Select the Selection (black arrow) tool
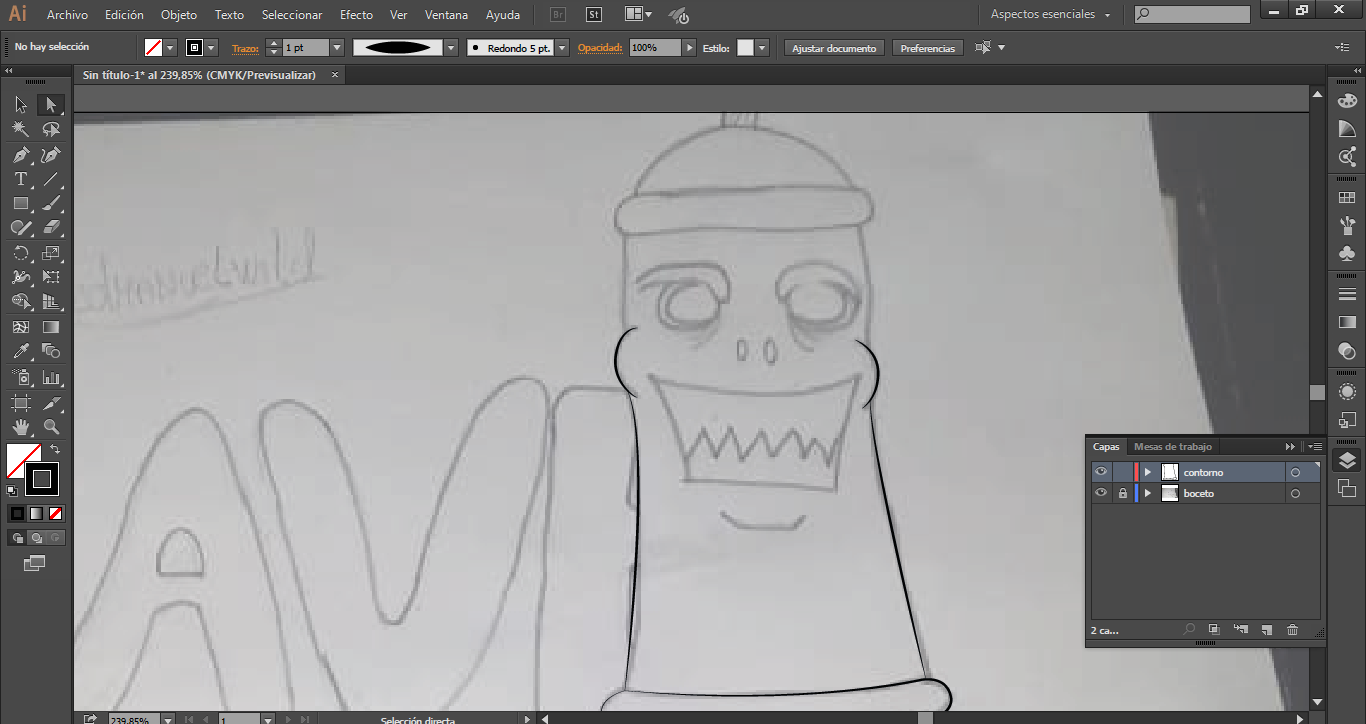 (x=21, y=105)
